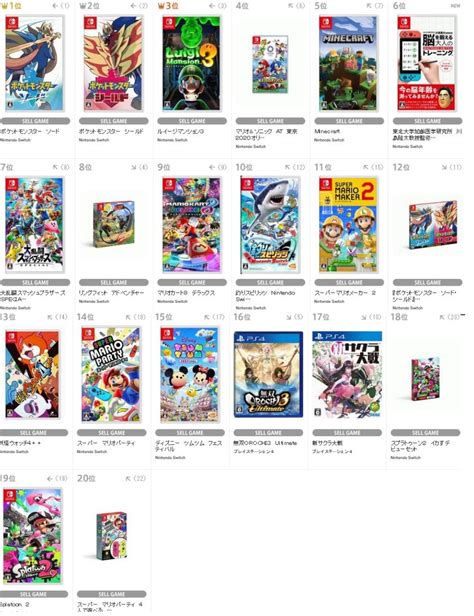Open the Luigi's Mansion 3 cover image
474x616 pixels.
192,64
